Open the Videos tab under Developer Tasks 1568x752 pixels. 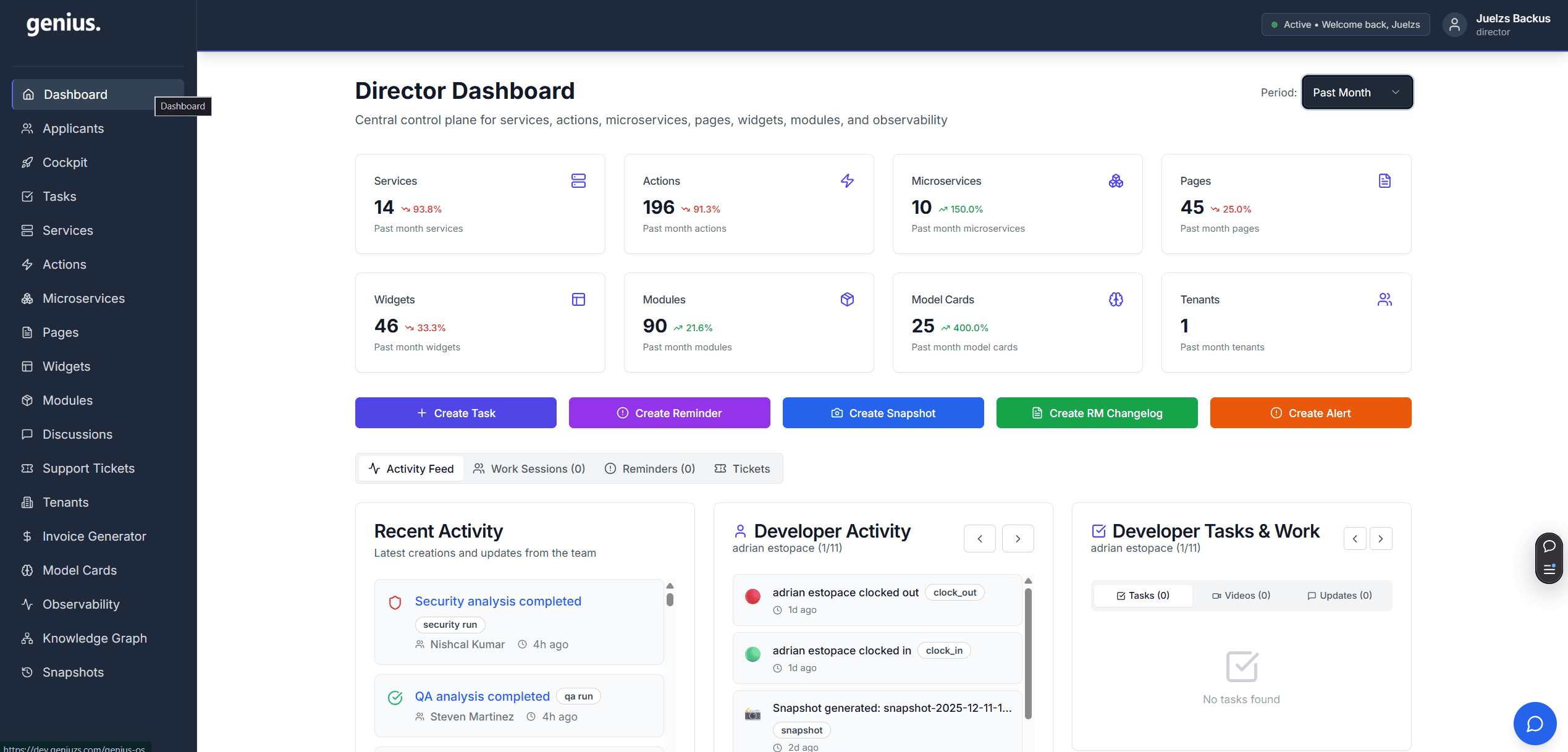[1241, 595]
